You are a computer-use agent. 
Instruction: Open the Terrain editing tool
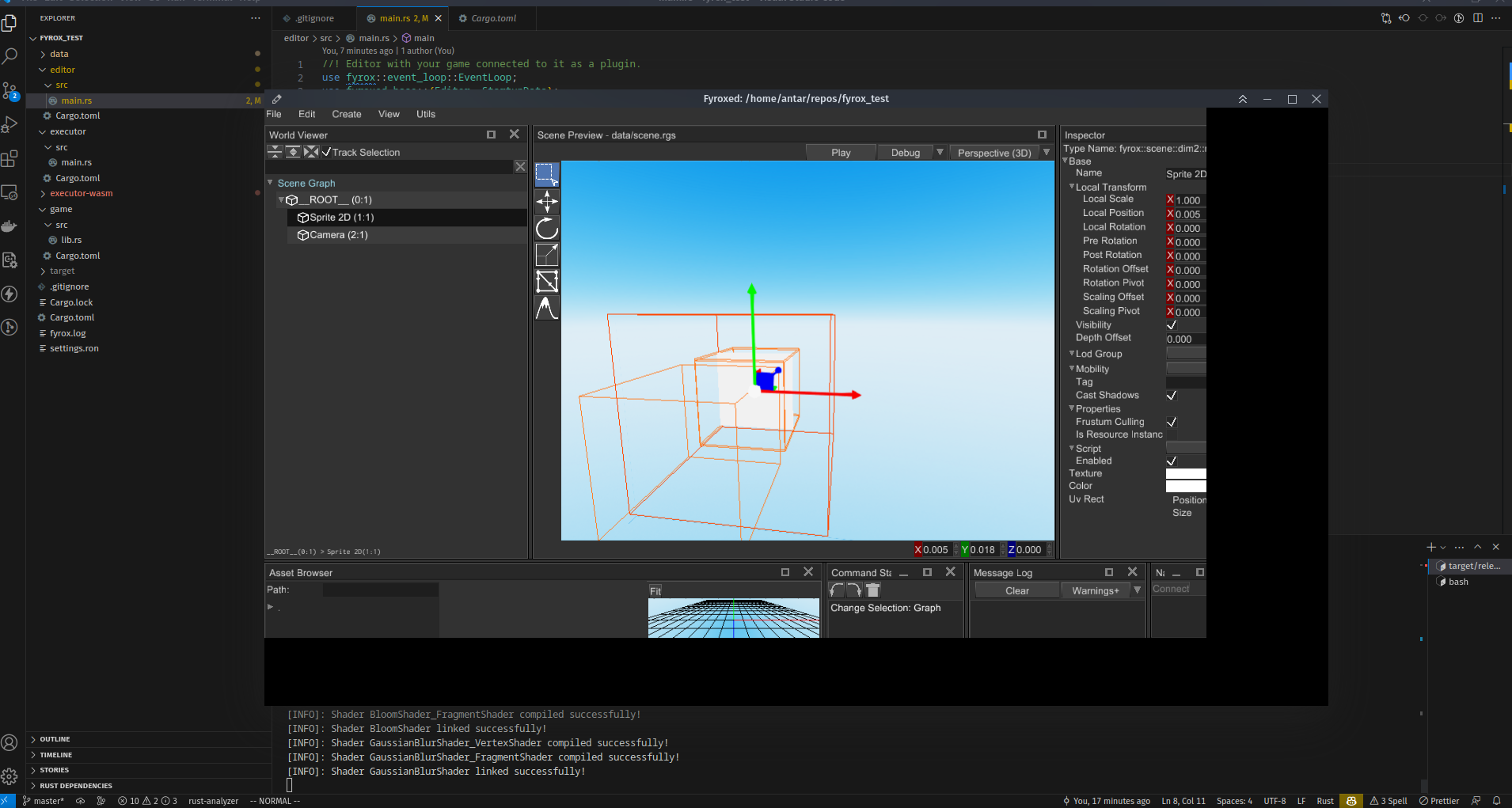(x=546, y=309)
